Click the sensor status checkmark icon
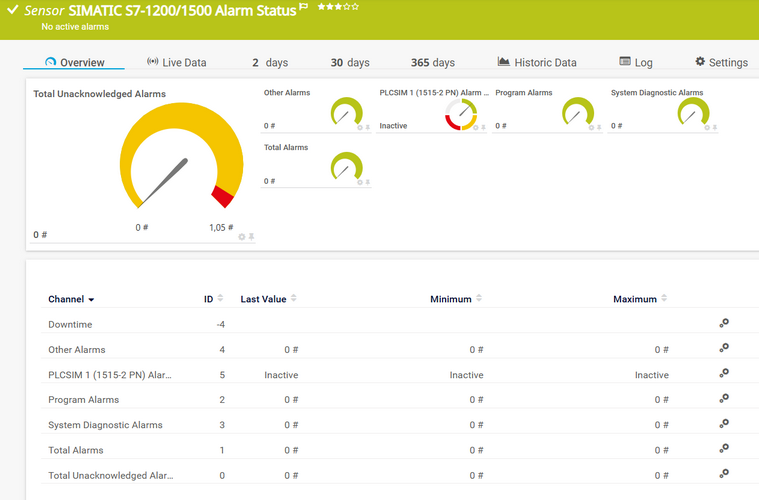Image resolution: width=759 pixels, height=500 pixels. coord(13,10)
